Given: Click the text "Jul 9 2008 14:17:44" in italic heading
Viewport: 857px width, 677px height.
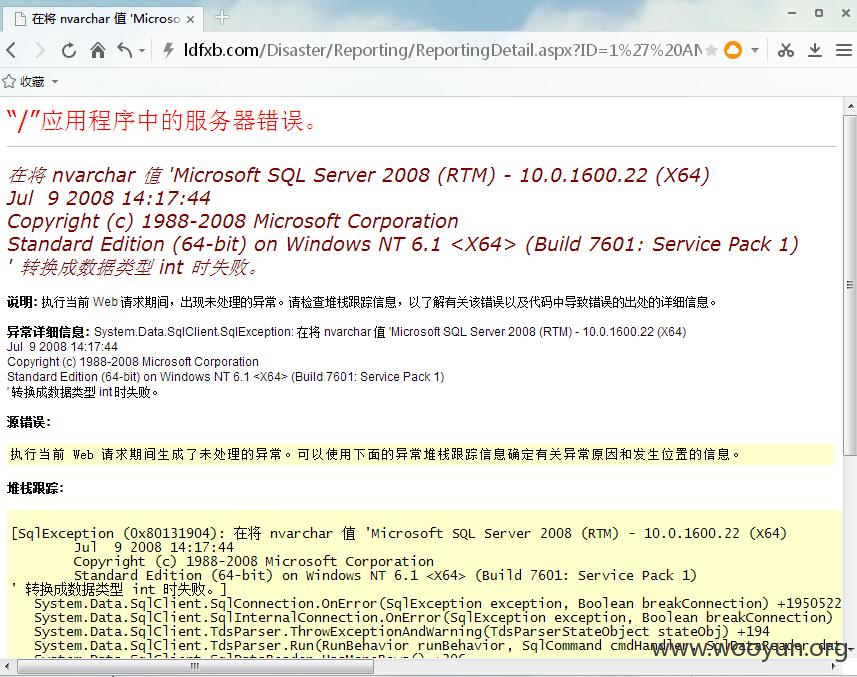Looking at the screenshot, I should (x=109, y=198).
